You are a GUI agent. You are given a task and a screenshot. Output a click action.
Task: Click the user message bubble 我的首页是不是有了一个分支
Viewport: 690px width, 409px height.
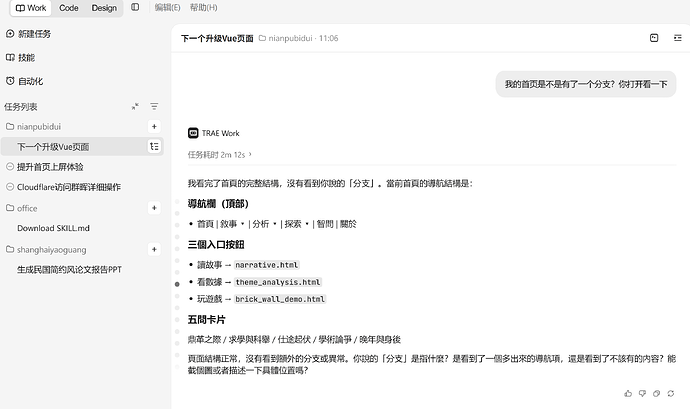coord(586,84)
